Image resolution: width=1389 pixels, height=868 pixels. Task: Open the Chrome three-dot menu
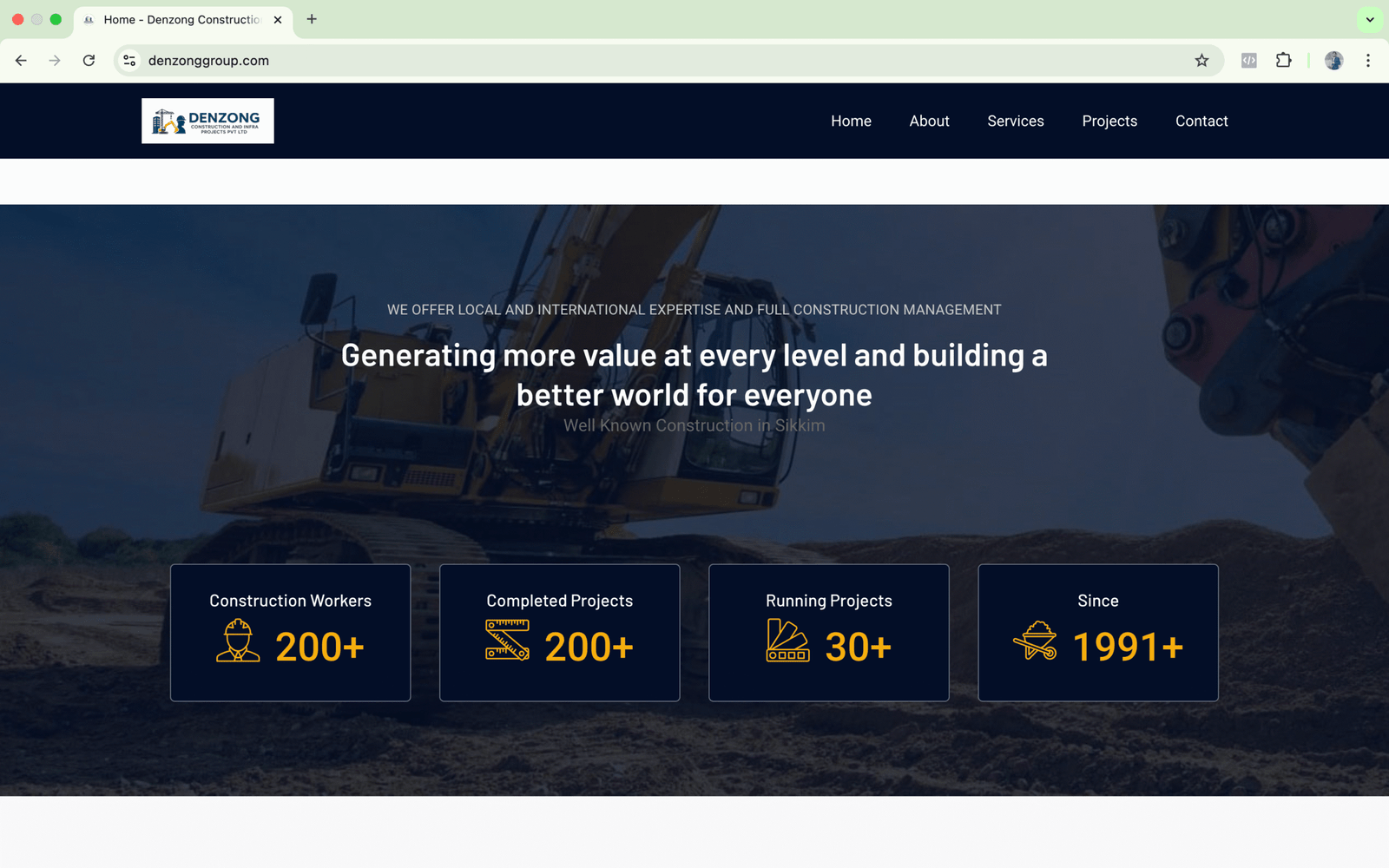point(1368,61)
